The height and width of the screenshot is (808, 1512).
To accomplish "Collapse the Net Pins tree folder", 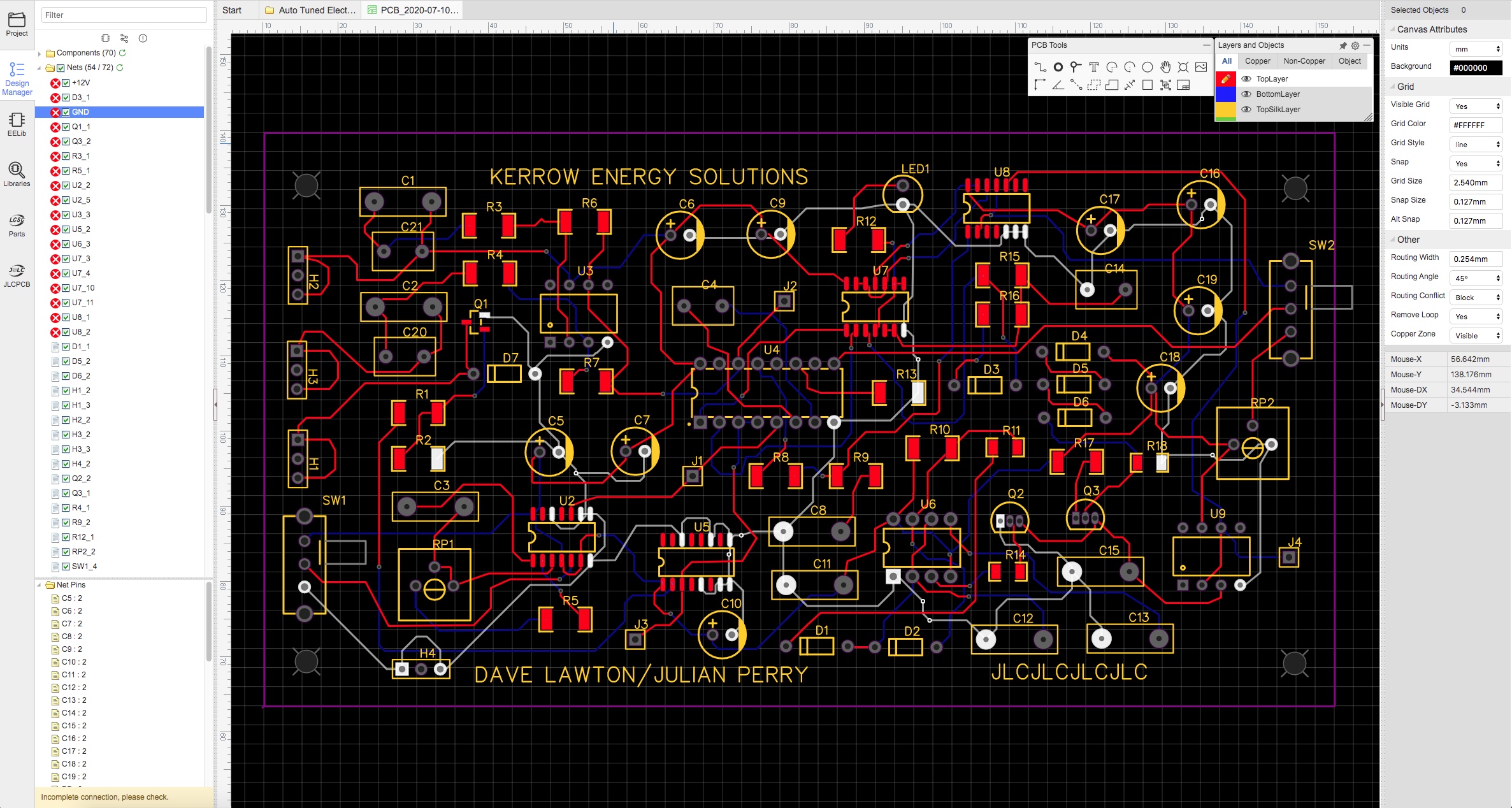I will [40, 585].
